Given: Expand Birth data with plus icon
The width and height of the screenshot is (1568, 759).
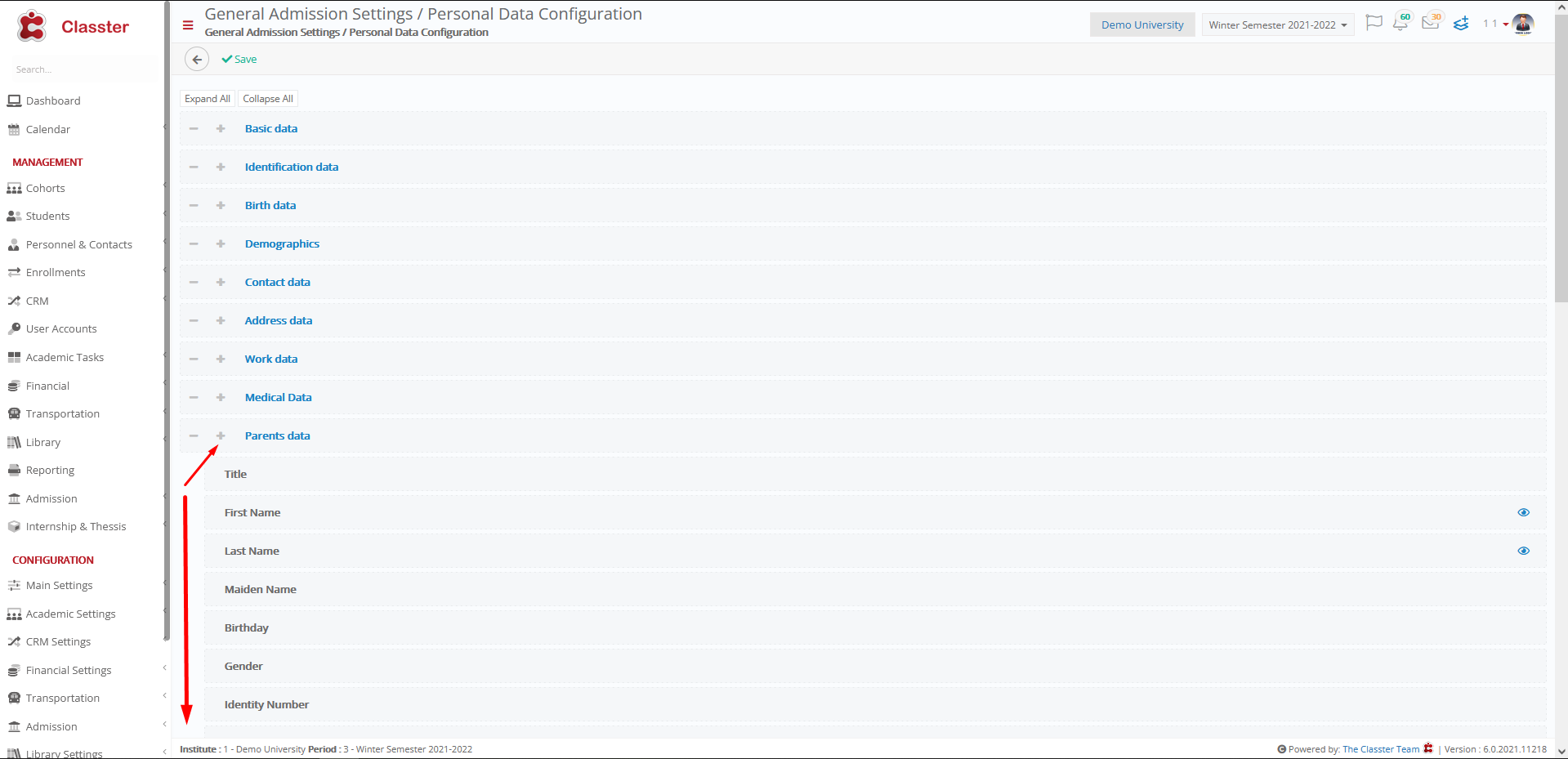Looking at the screenshot, I should [x=221, y=205].
